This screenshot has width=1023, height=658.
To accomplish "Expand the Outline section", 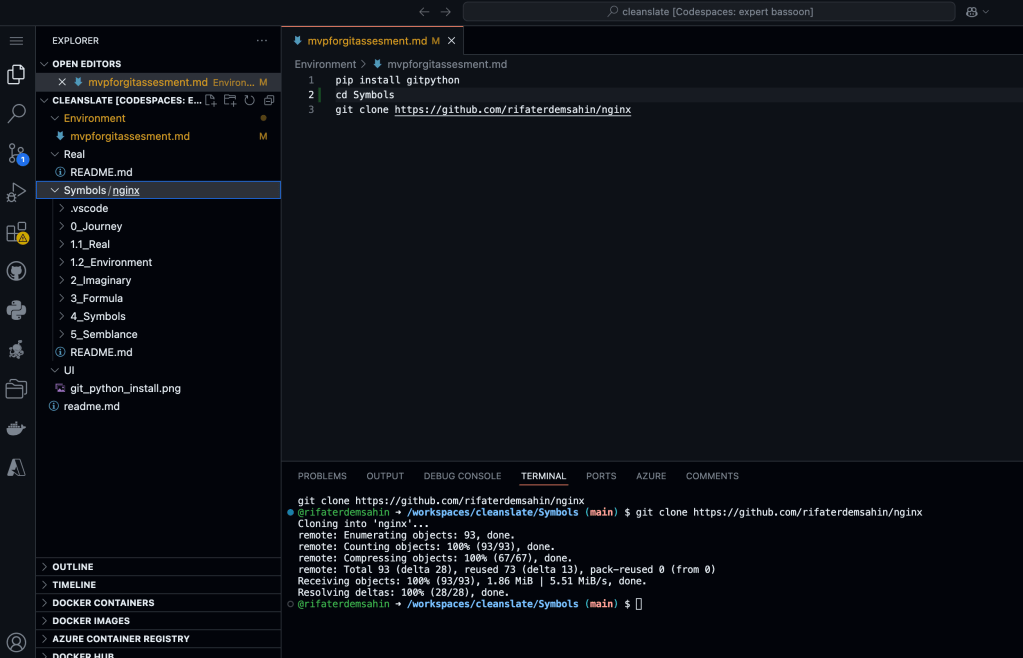I will click(x=159, y=567).
